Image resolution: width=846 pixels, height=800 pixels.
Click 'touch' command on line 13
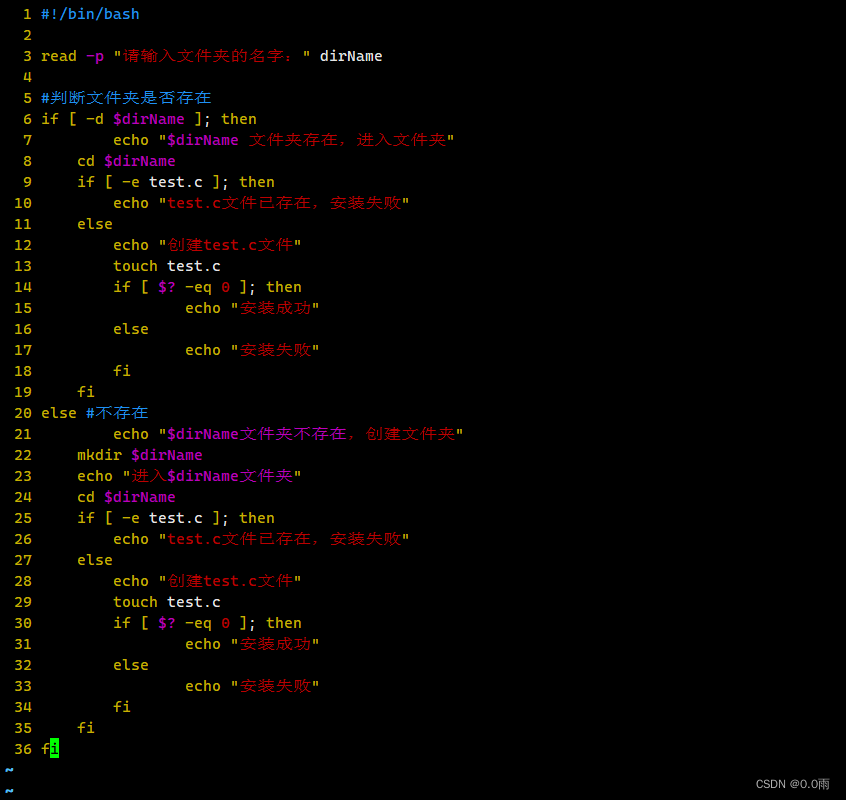point(135,266)
